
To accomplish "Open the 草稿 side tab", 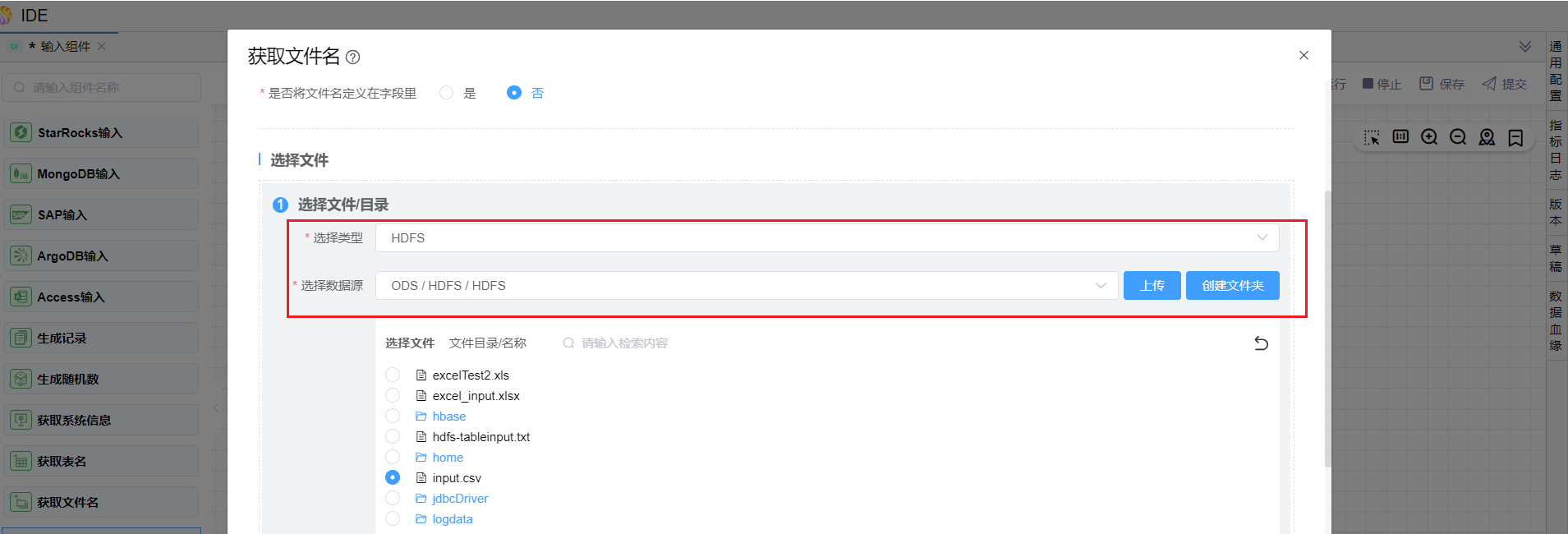I will 1556,258.
